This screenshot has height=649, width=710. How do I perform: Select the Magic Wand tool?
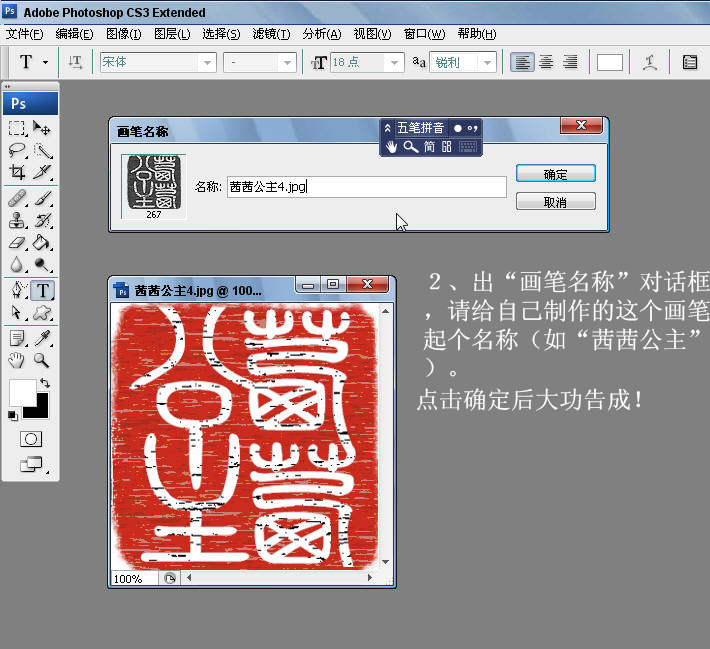pyautogui.click(x=43, y=150)
